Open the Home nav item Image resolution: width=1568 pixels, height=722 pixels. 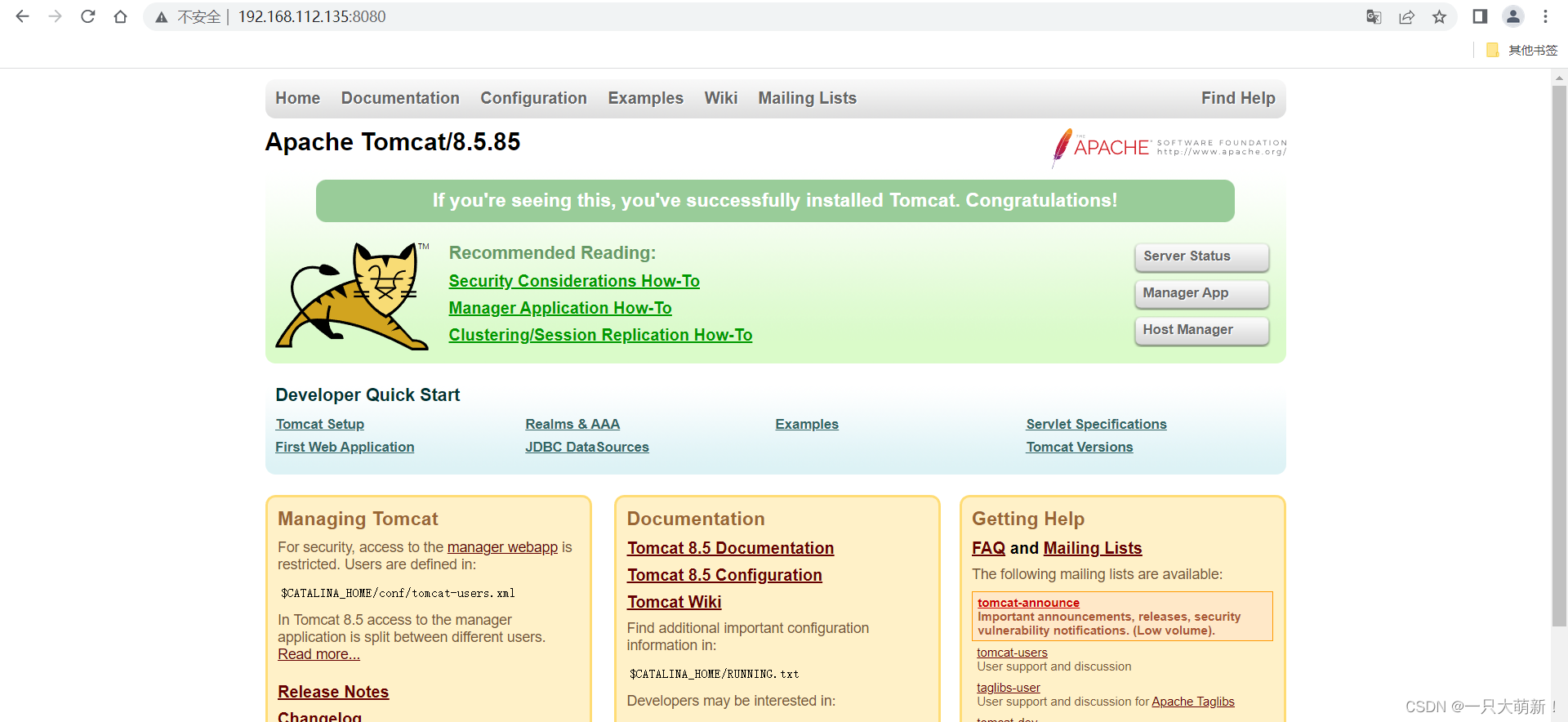(297, 98)
